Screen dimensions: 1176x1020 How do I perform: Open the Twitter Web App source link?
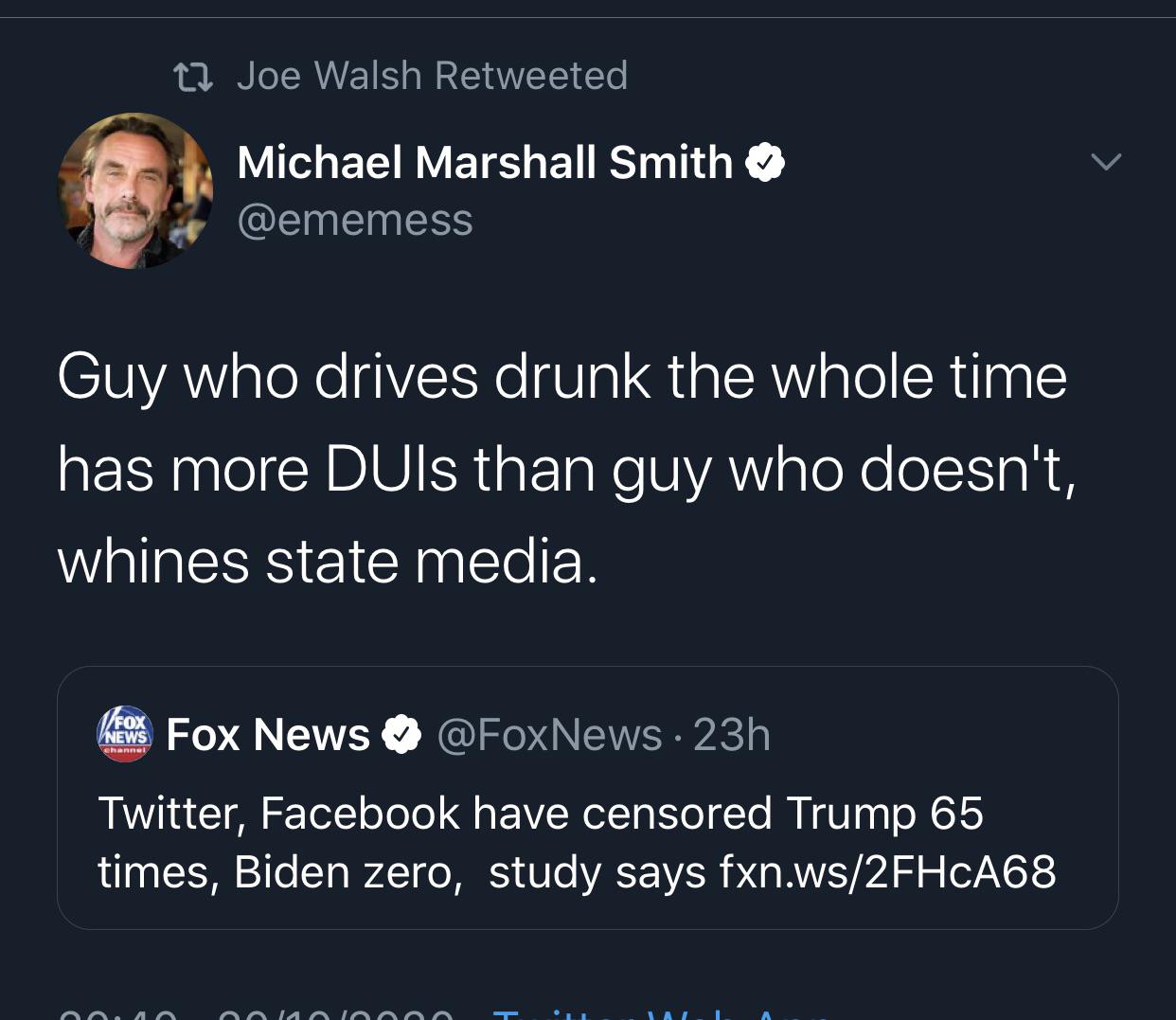663,1013
